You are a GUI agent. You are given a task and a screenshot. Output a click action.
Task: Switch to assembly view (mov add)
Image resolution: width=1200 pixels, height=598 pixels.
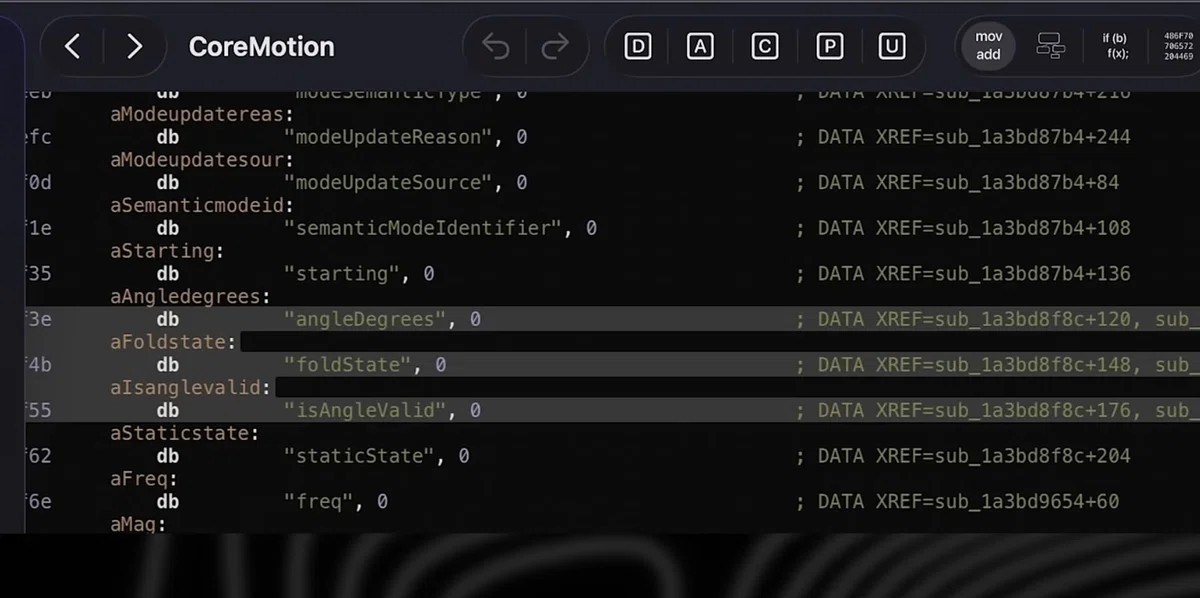point(988,45)
